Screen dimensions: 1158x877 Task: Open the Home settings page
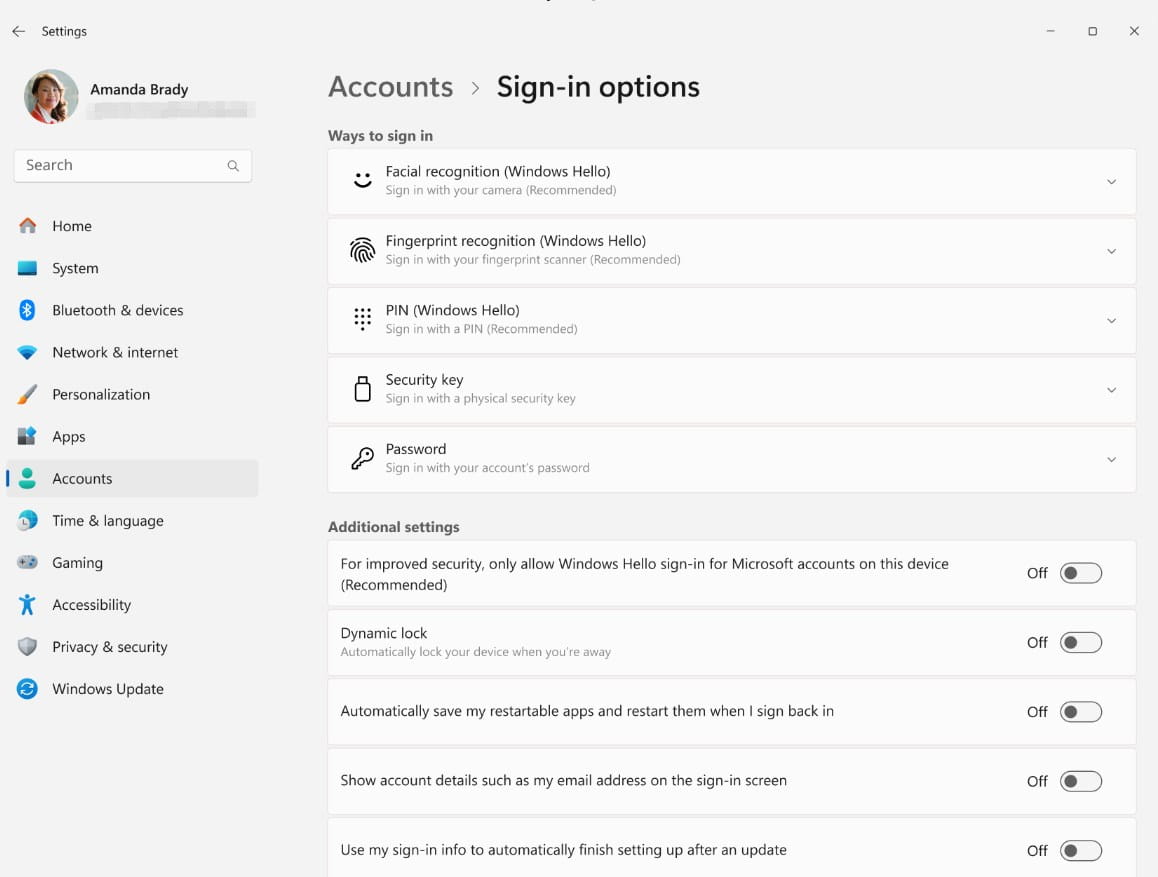click(x=132, y=226)
